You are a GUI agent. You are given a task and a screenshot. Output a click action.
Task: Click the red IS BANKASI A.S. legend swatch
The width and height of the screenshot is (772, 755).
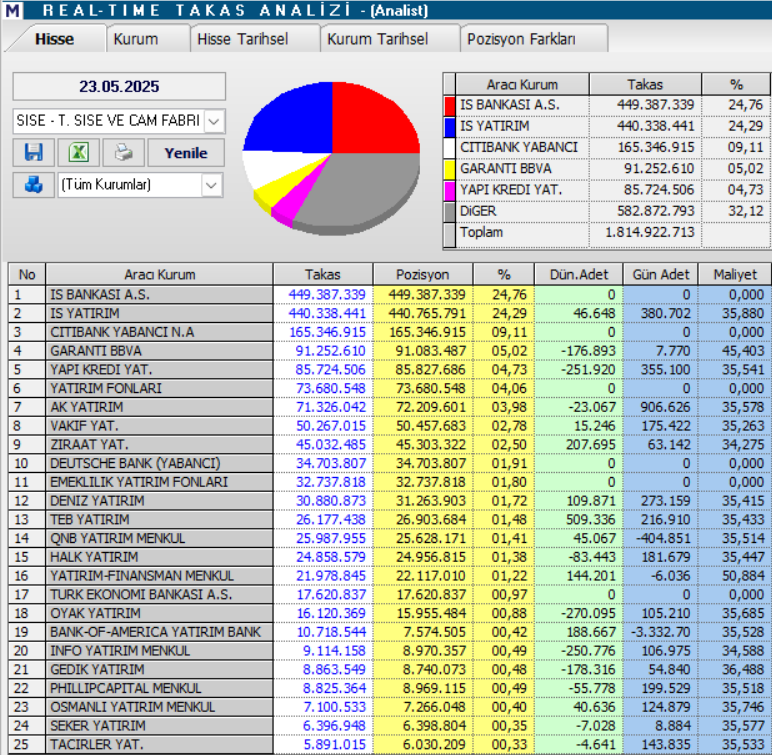[x=450, y=106]
